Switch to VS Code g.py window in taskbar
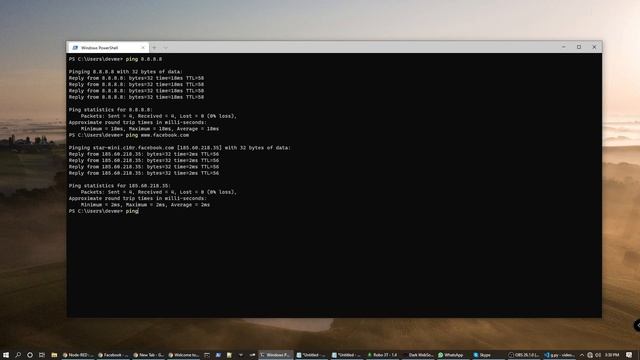The width and height of the screenshot is (640, 360). click(560, 355)
